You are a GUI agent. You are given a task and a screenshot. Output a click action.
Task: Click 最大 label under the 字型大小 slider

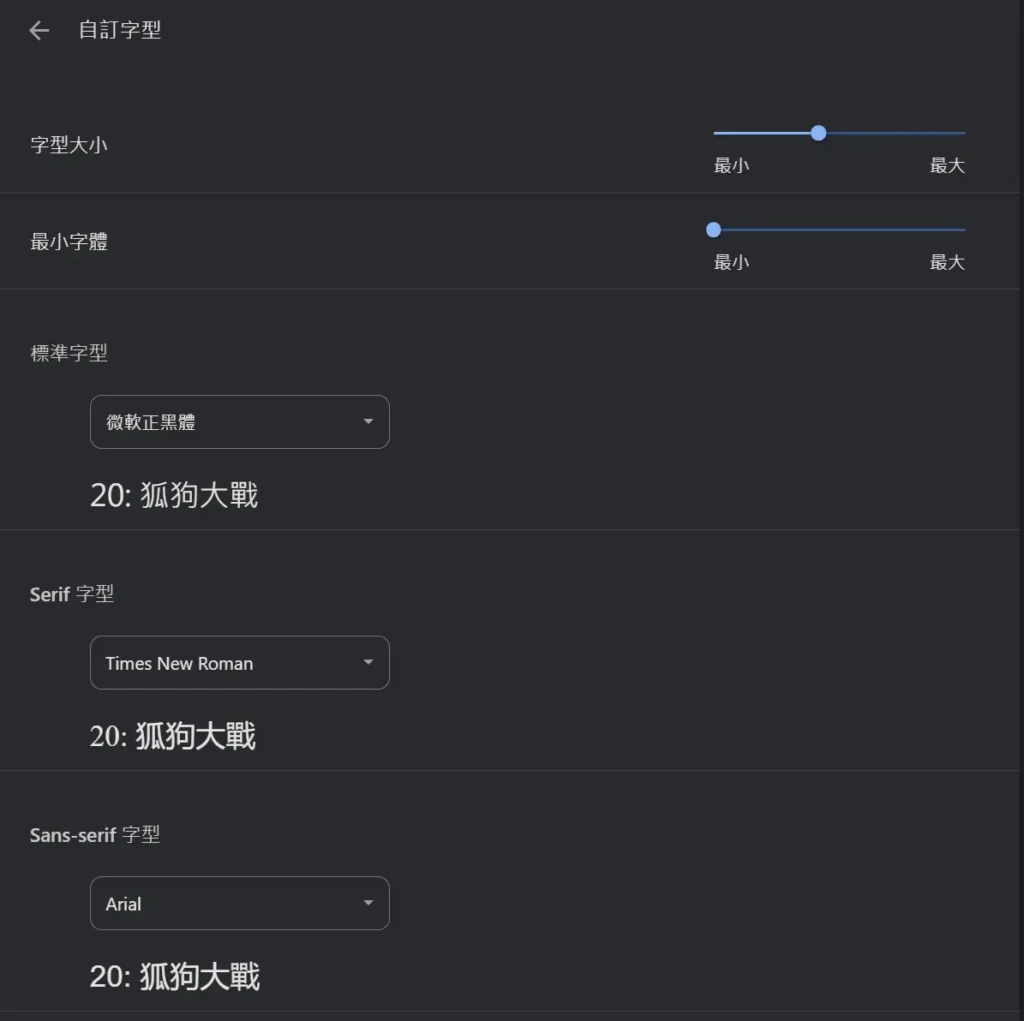coord(947,165)
